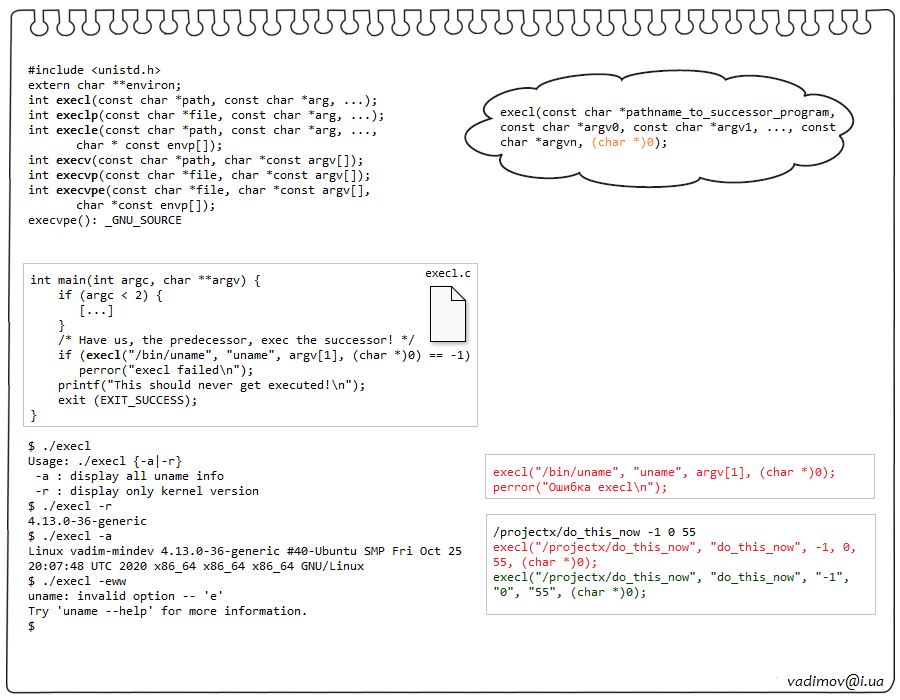Click the "Try 'uname --help'" message line
Screen dimensions: 900x700
(x=167, y=611)
